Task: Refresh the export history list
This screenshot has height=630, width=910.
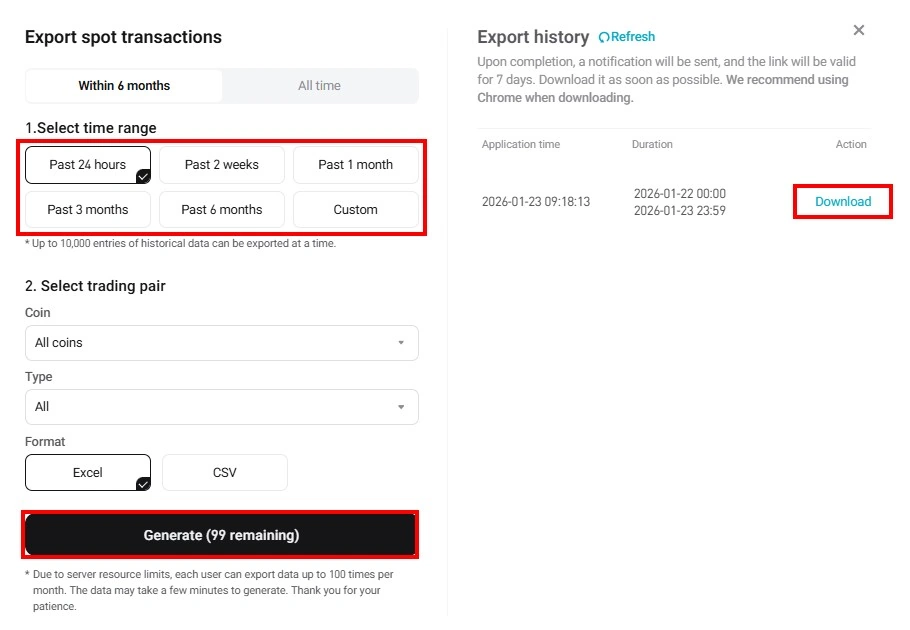Action: pos(626,37)
